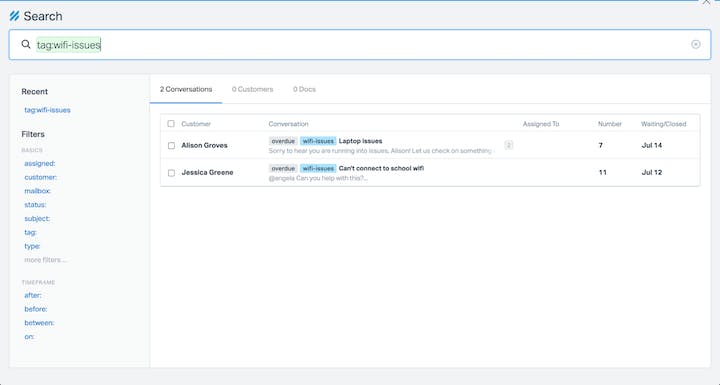720x385 pixels.
Task: Switch to the 0 Customers tab
Action: pos(253,89)
